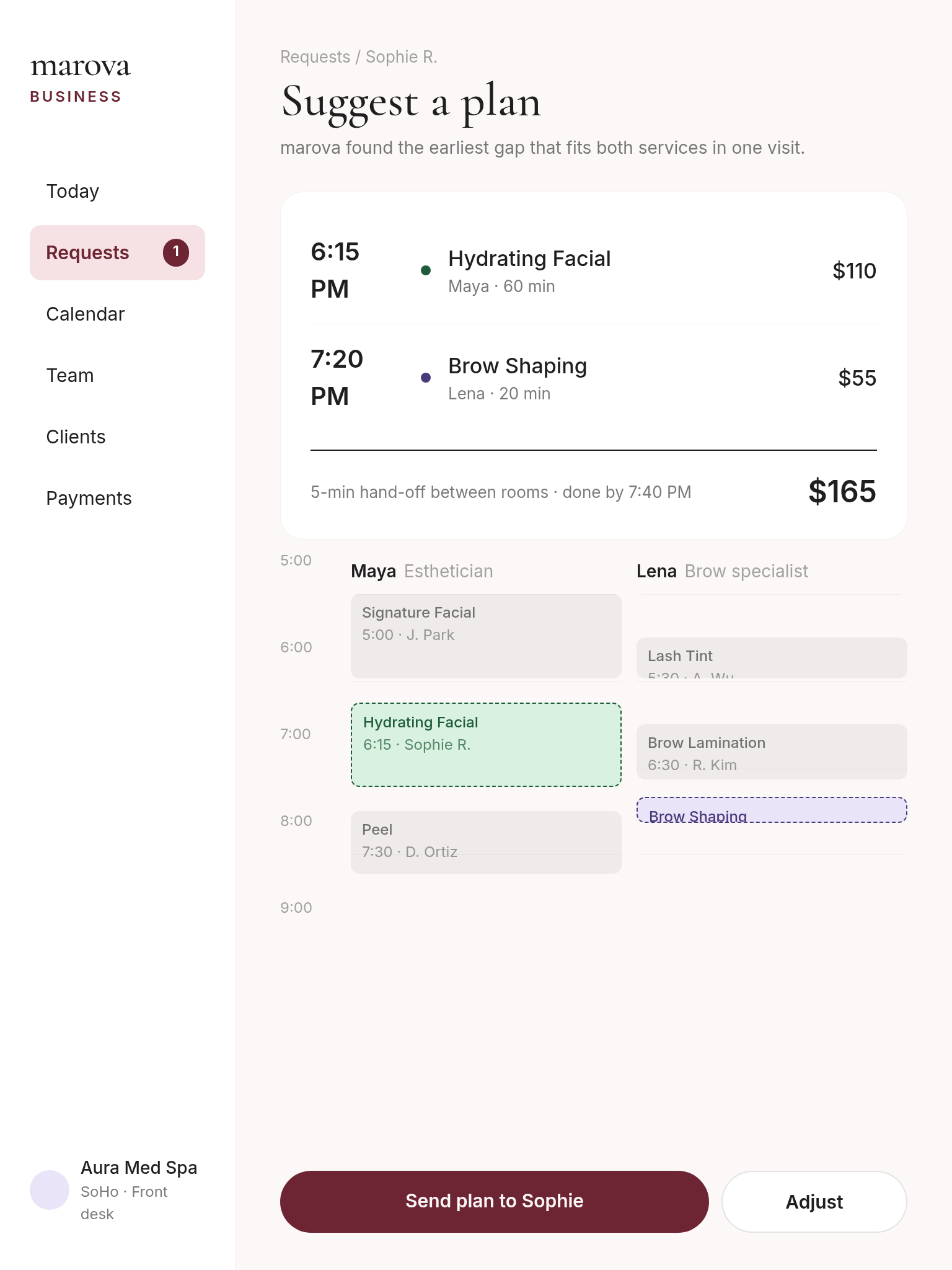952x1270 pixels.
Task: Click the green dot beside Hydrating Facial
Action: point(426,270)
